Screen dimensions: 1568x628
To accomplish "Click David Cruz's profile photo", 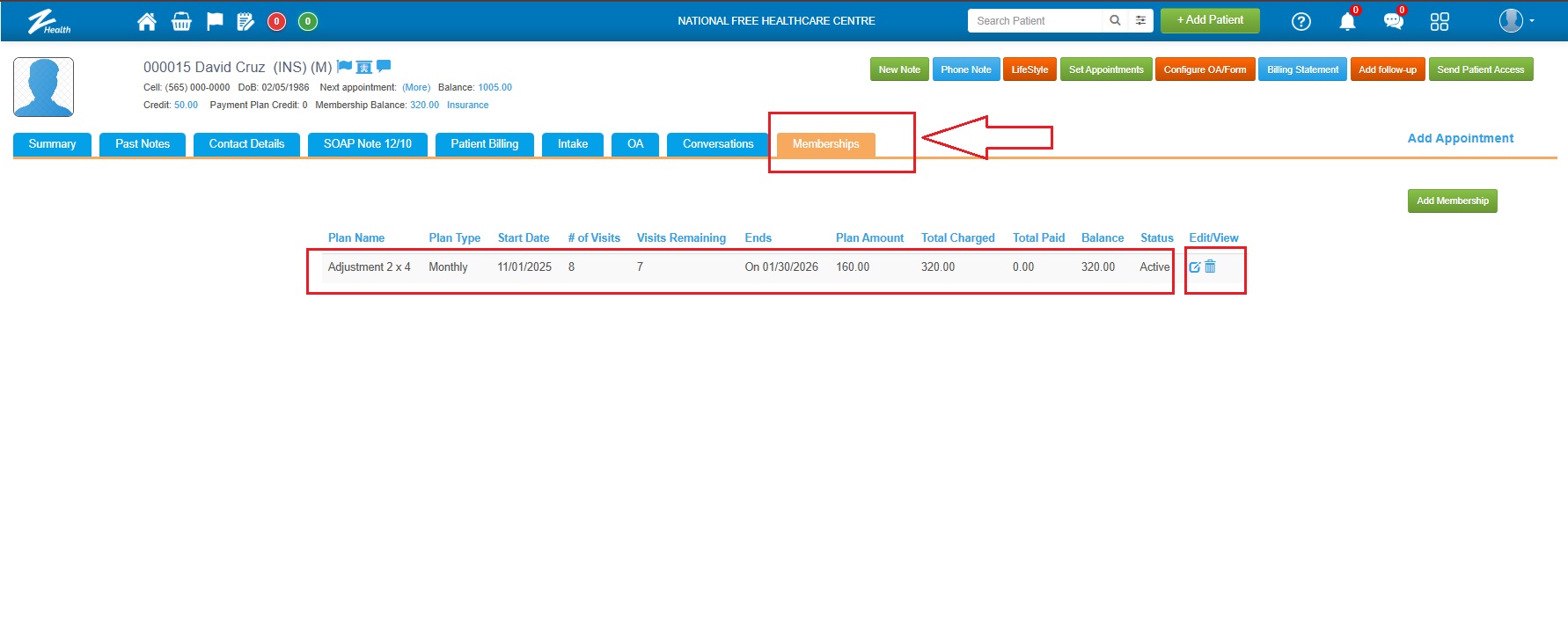I will click(x=44, y=87).
